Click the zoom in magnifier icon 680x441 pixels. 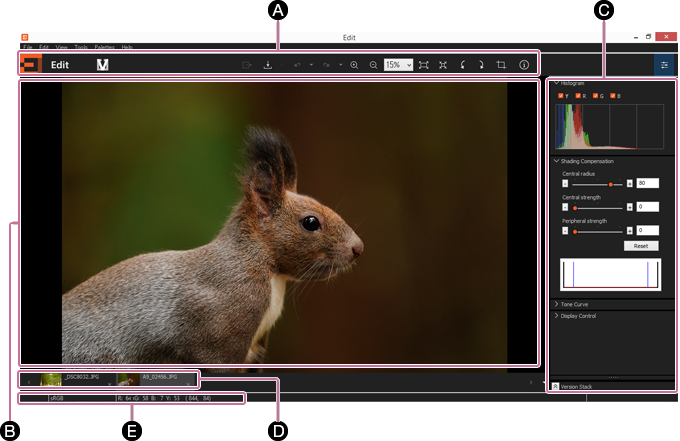pos(354,65)
